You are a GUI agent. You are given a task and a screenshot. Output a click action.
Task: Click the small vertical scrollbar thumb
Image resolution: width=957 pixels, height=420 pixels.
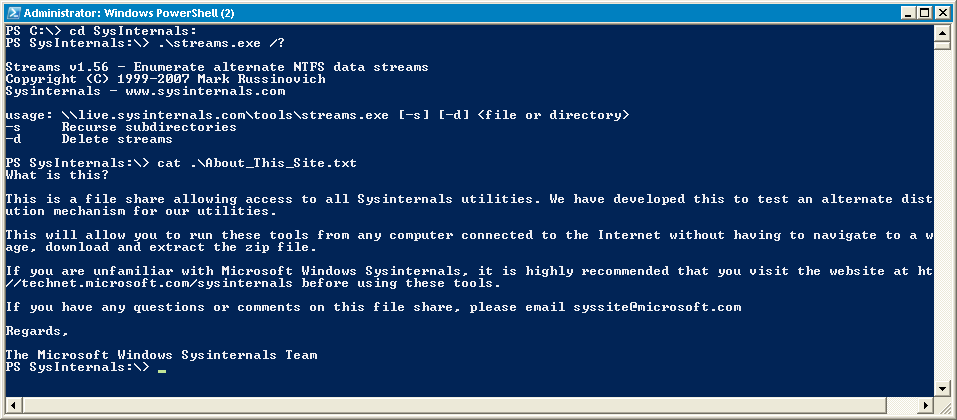[x=942, y=45]
